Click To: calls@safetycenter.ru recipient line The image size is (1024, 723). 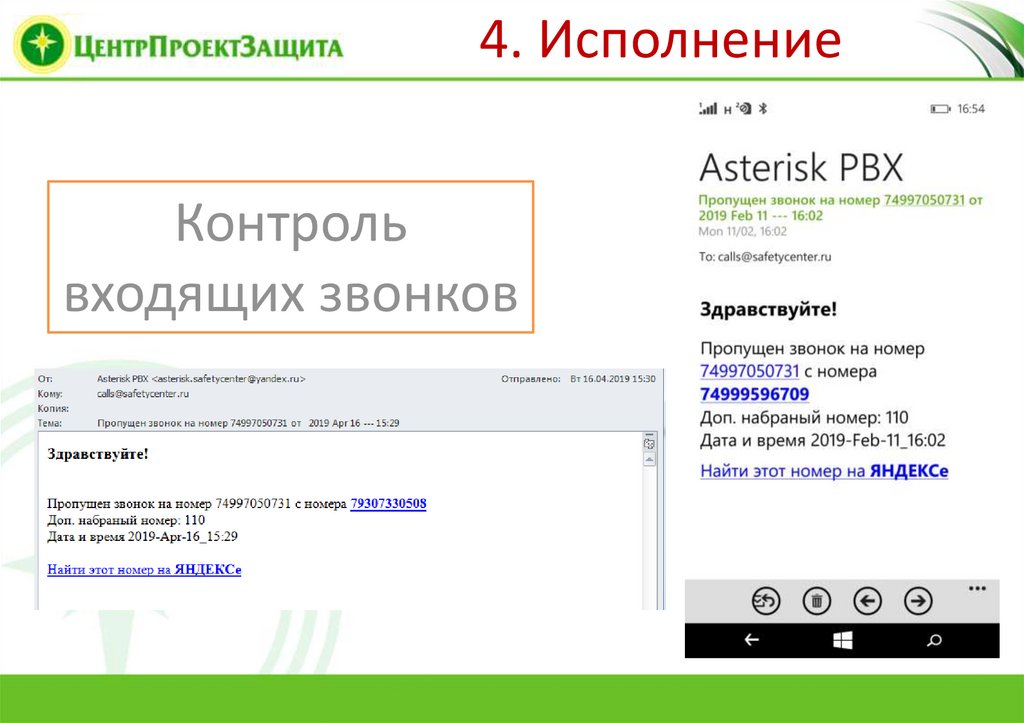pyautogui.click(x=765, y=257)
